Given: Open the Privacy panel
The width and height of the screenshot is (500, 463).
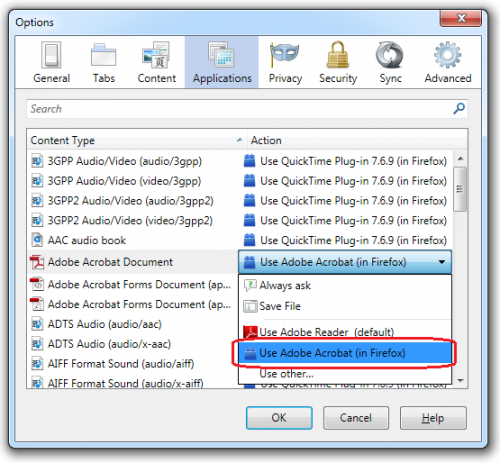Looking at the screenshot, I should point(285,62).
